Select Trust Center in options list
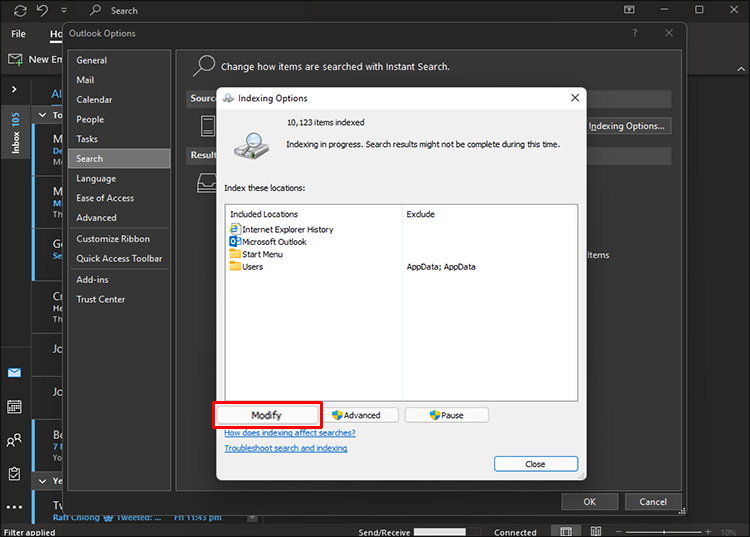The height and width of the screenshot is (537, 750). pos(101,299)
